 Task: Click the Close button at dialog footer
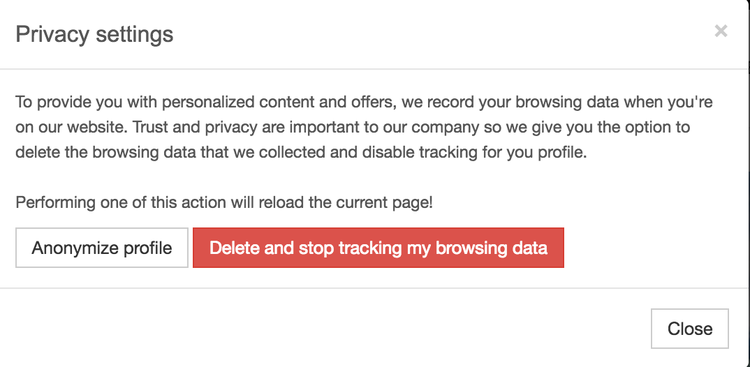point(690,329)
